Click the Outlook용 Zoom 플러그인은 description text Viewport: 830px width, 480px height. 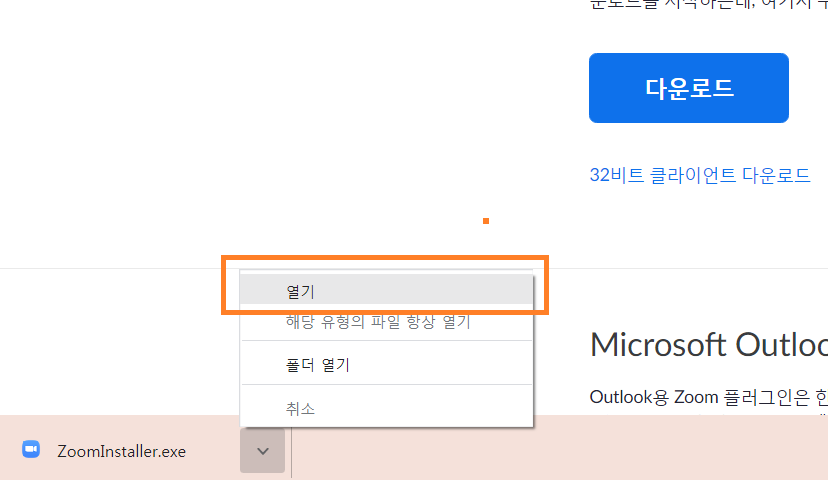click(x=709, y=397)
